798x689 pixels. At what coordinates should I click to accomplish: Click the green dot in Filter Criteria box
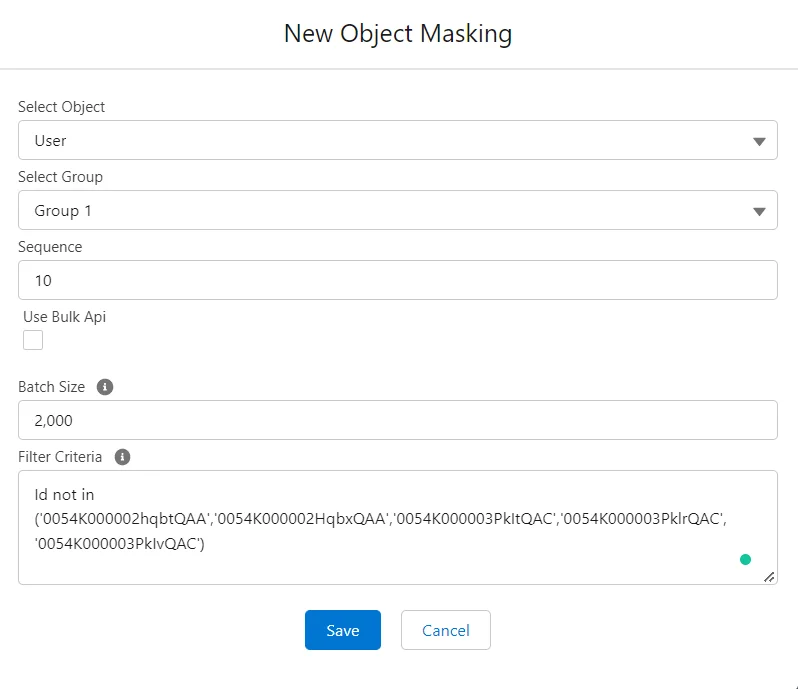click(x=745, y=559)
